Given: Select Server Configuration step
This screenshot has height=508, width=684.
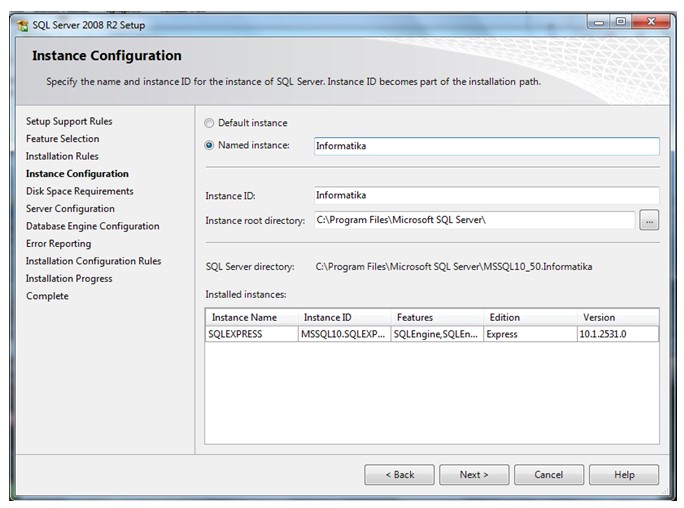Looking at the screenshot, I should pyautogui.click(x=70, y=208).
